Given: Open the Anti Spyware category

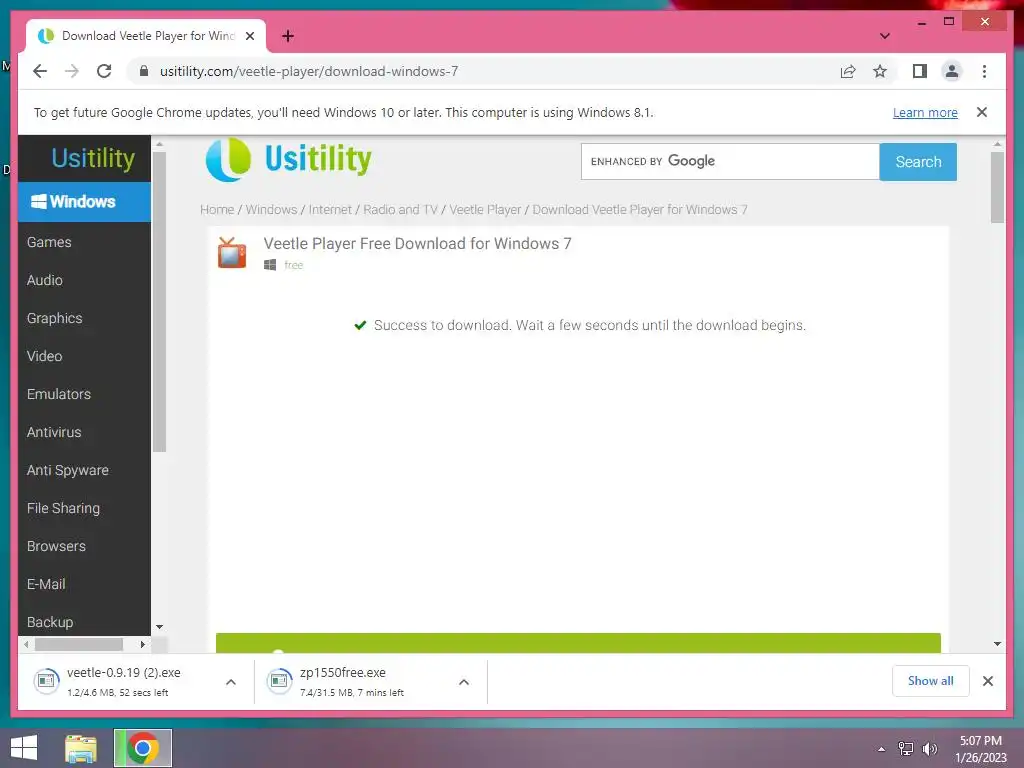Looking at the screenshot, I should pyautogui.click(x=67, y=470).
